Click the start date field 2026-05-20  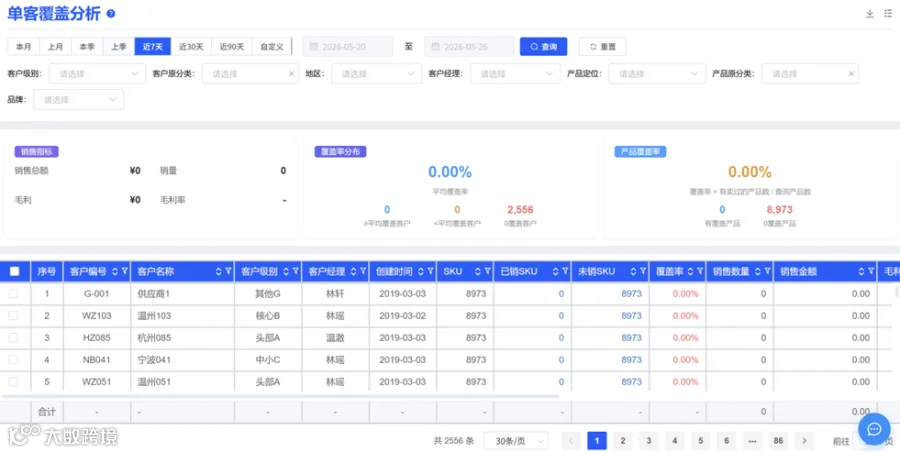(x=348, y=47)
